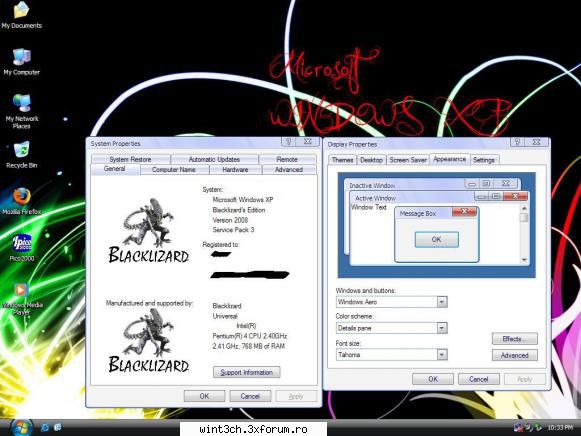Open the Advanced tab in System Properties
Screen dimensions: 581x436
coord(289,170)
